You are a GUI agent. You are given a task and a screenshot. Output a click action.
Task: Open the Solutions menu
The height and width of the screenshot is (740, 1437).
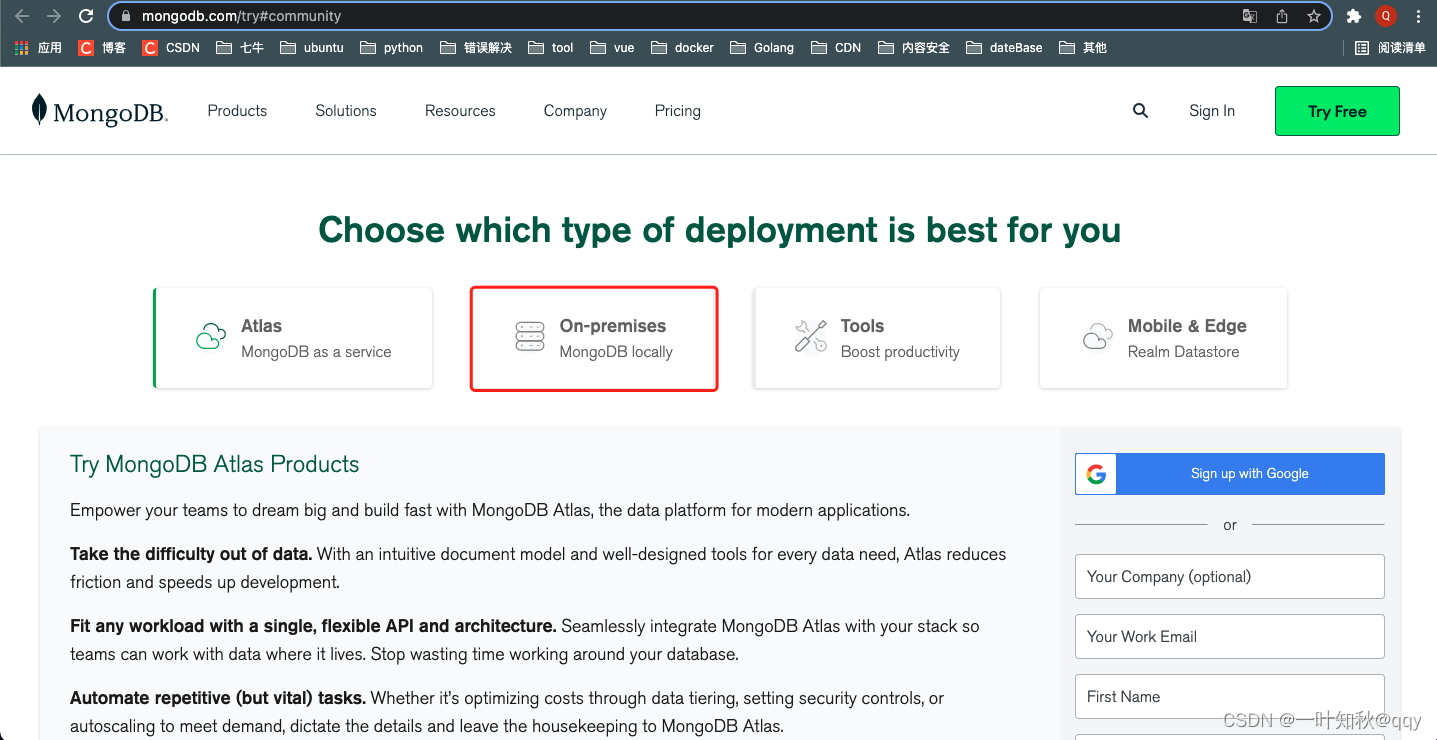tap(346, 111)
